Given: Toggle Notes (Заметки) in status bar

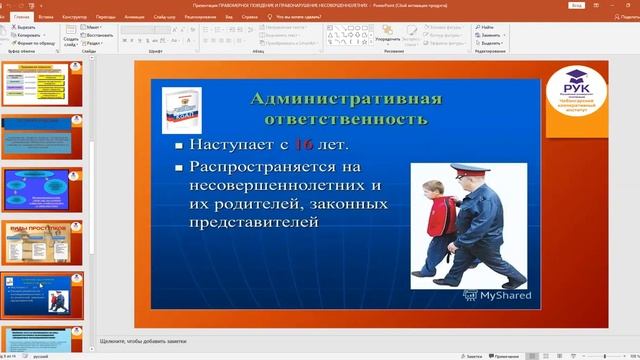Looking at the screenshot, I should 471,356.
